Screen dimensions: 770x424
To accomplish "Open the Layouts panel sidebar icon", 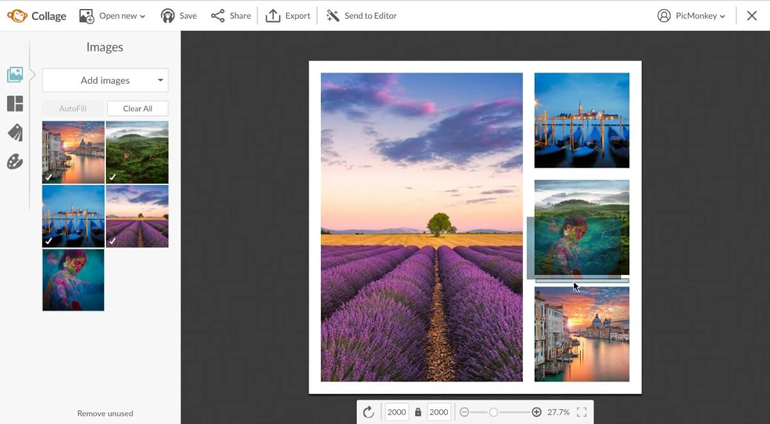I will click(x=15, y=104).
